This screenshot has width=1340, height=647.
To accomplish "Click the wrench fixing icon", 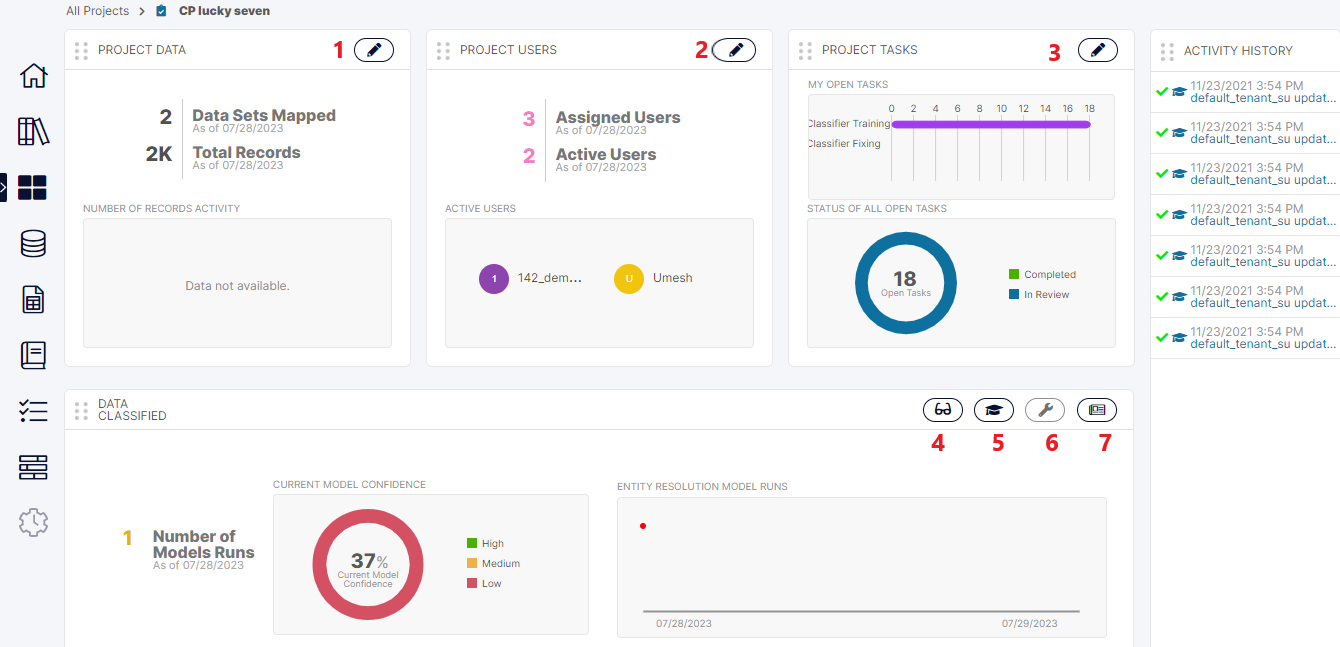I will tap(1045, 410).
